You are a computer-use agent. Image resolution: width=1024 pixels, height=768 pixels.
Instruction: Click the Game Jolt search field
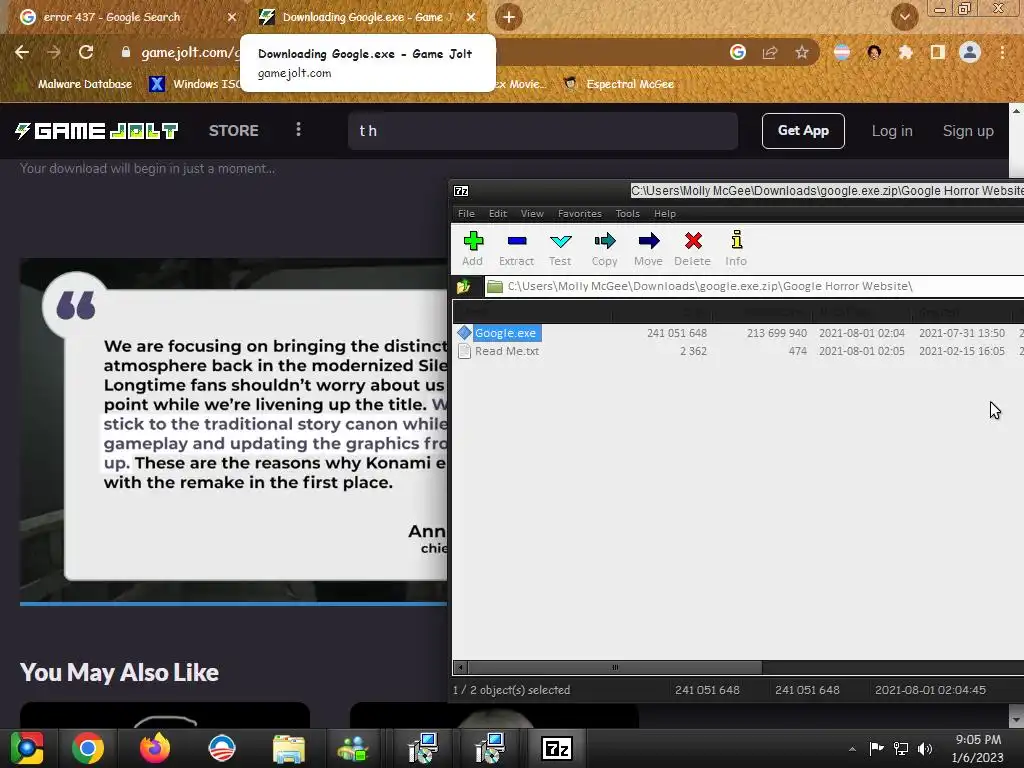click(543, 131)
